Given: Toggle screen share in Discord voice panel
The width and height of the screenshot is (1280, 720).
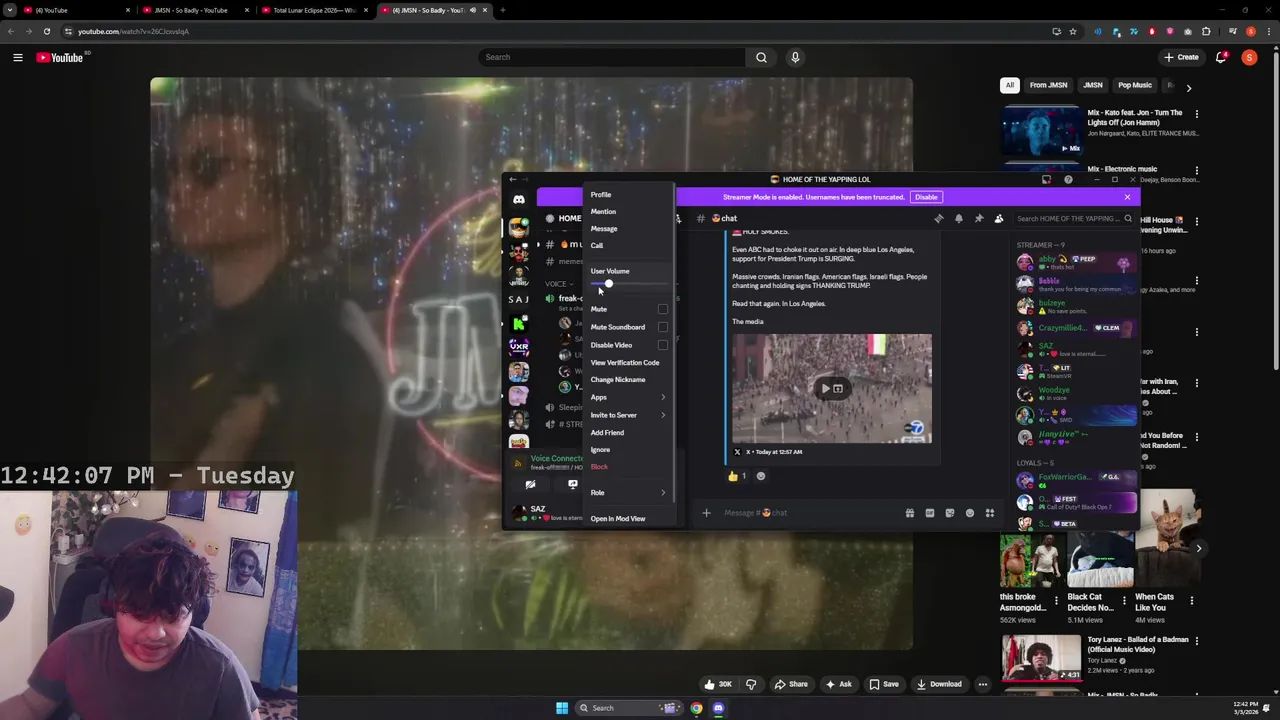Looking at the screenshot, I should (x=572, y=484).
